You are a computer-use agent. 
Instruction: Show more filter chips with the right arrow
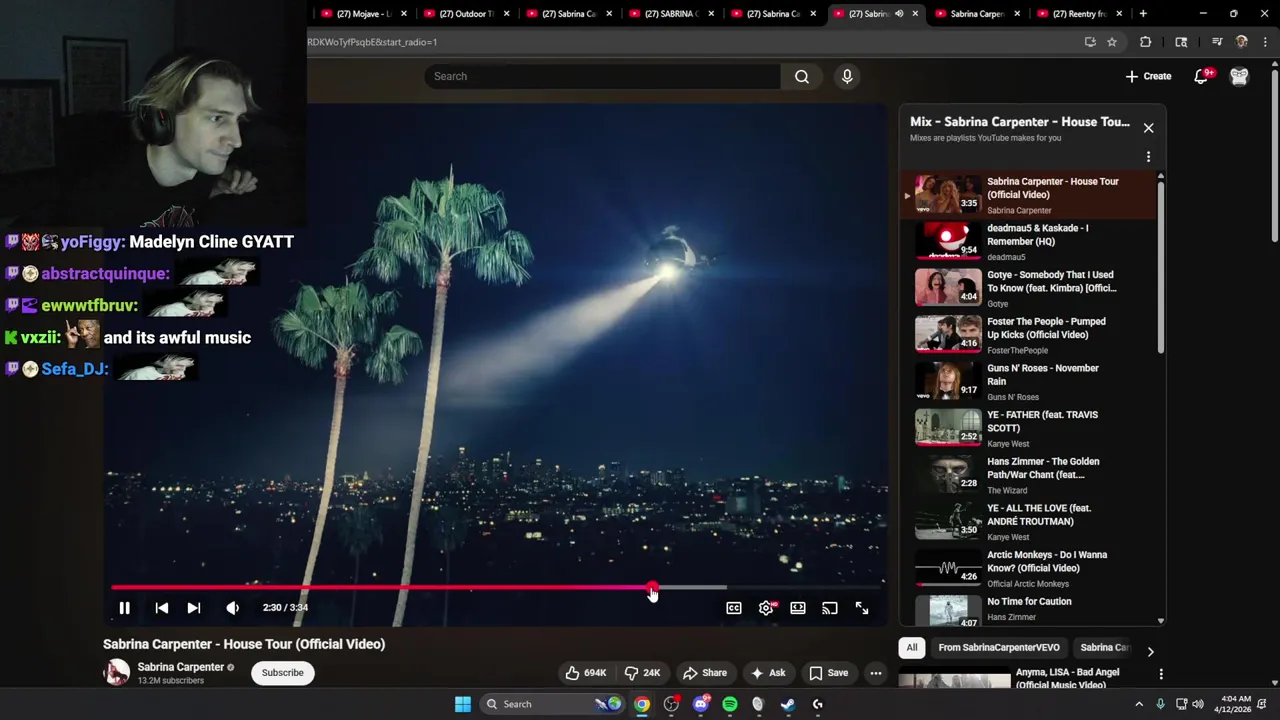[x=1150, y=651]
